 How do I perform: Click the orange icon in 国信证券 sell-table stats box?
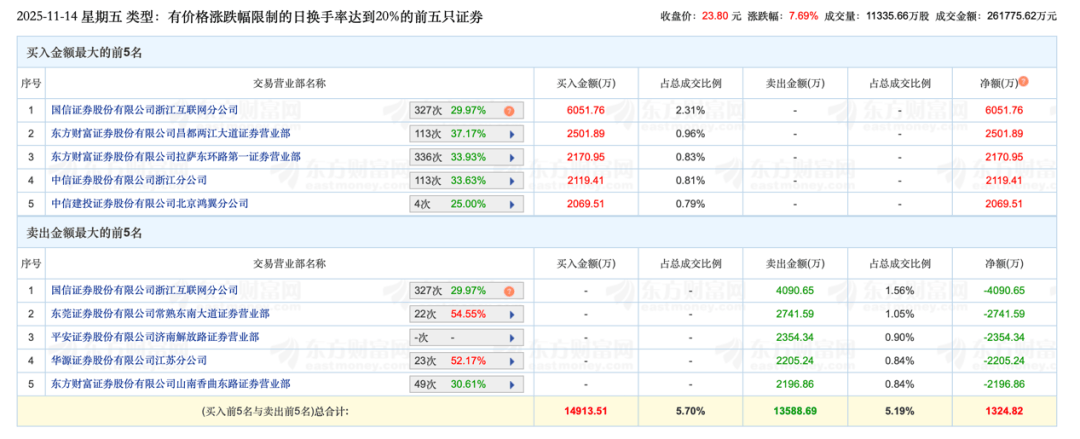508,291
